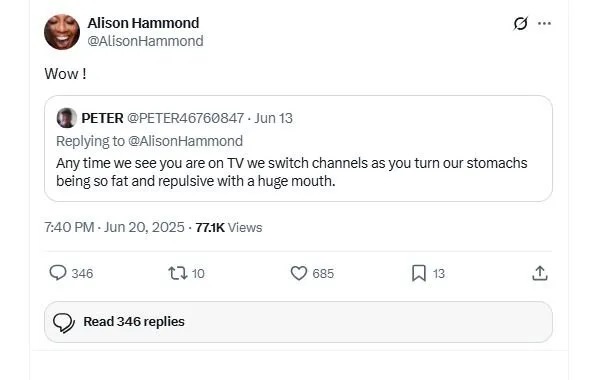Click the PETER display name in quote

tap(102, 118)
